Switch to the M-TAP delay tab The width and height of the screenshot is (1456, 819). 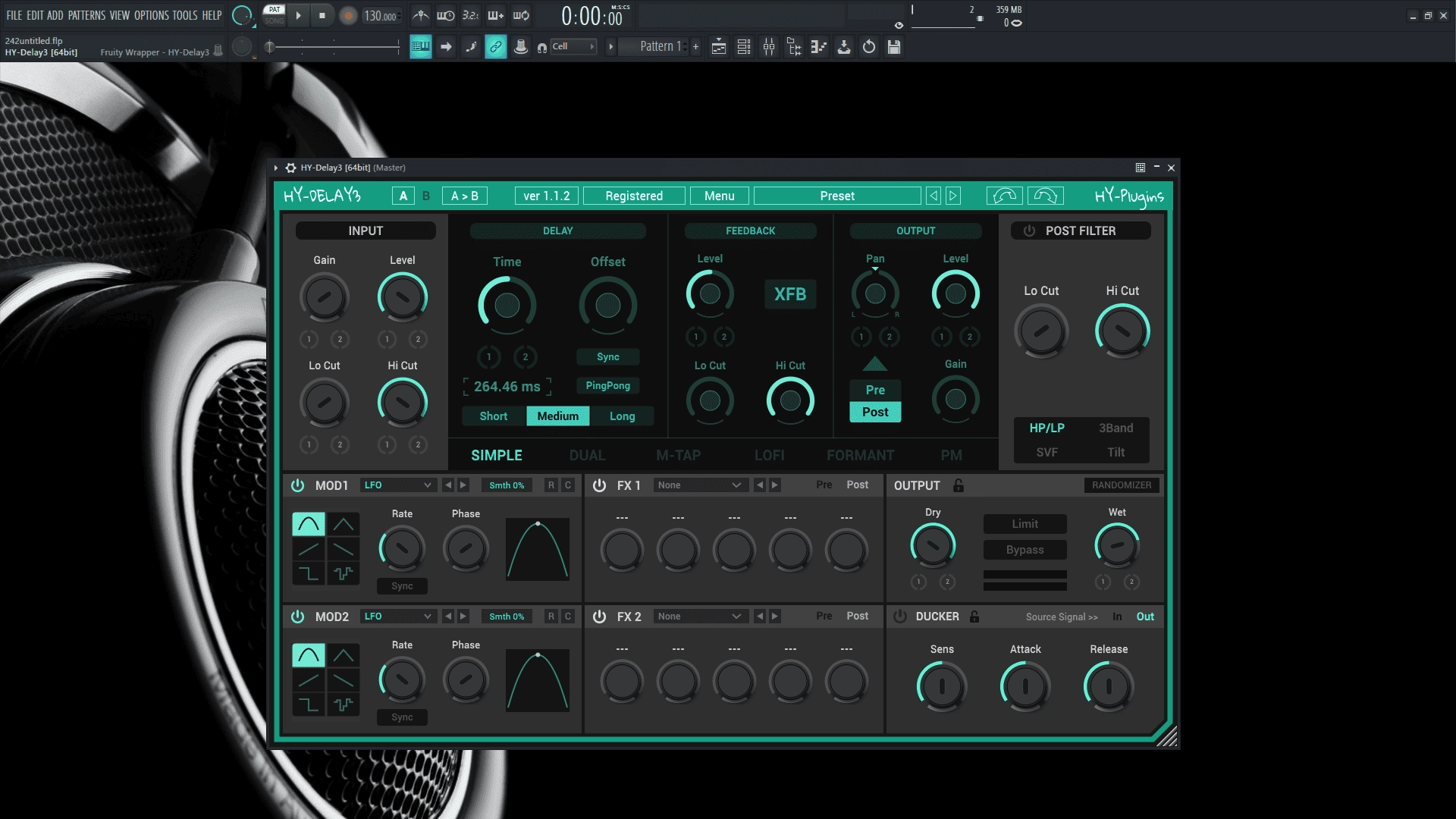tap(678, 455)
